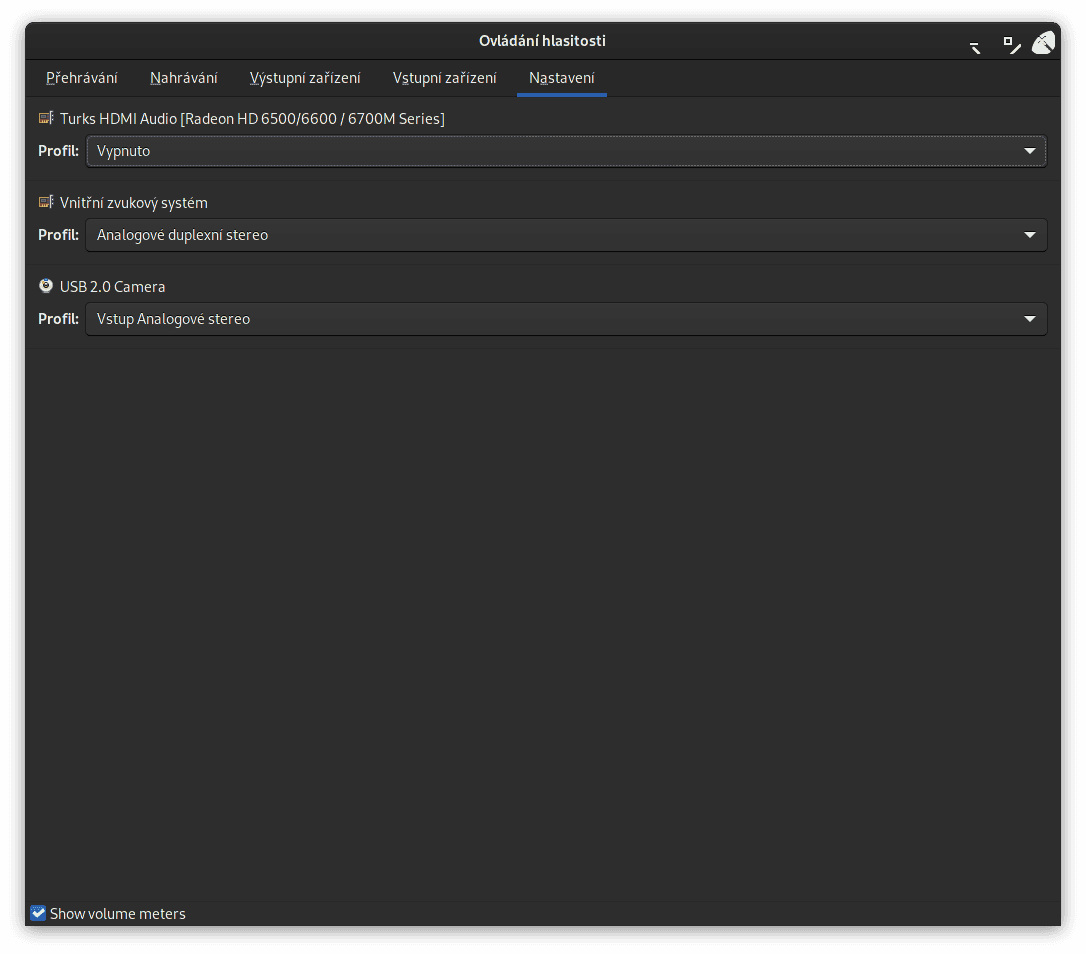Click the restore window icon top right
This screenshot has height=954, width=1086.
[1009, 44]
